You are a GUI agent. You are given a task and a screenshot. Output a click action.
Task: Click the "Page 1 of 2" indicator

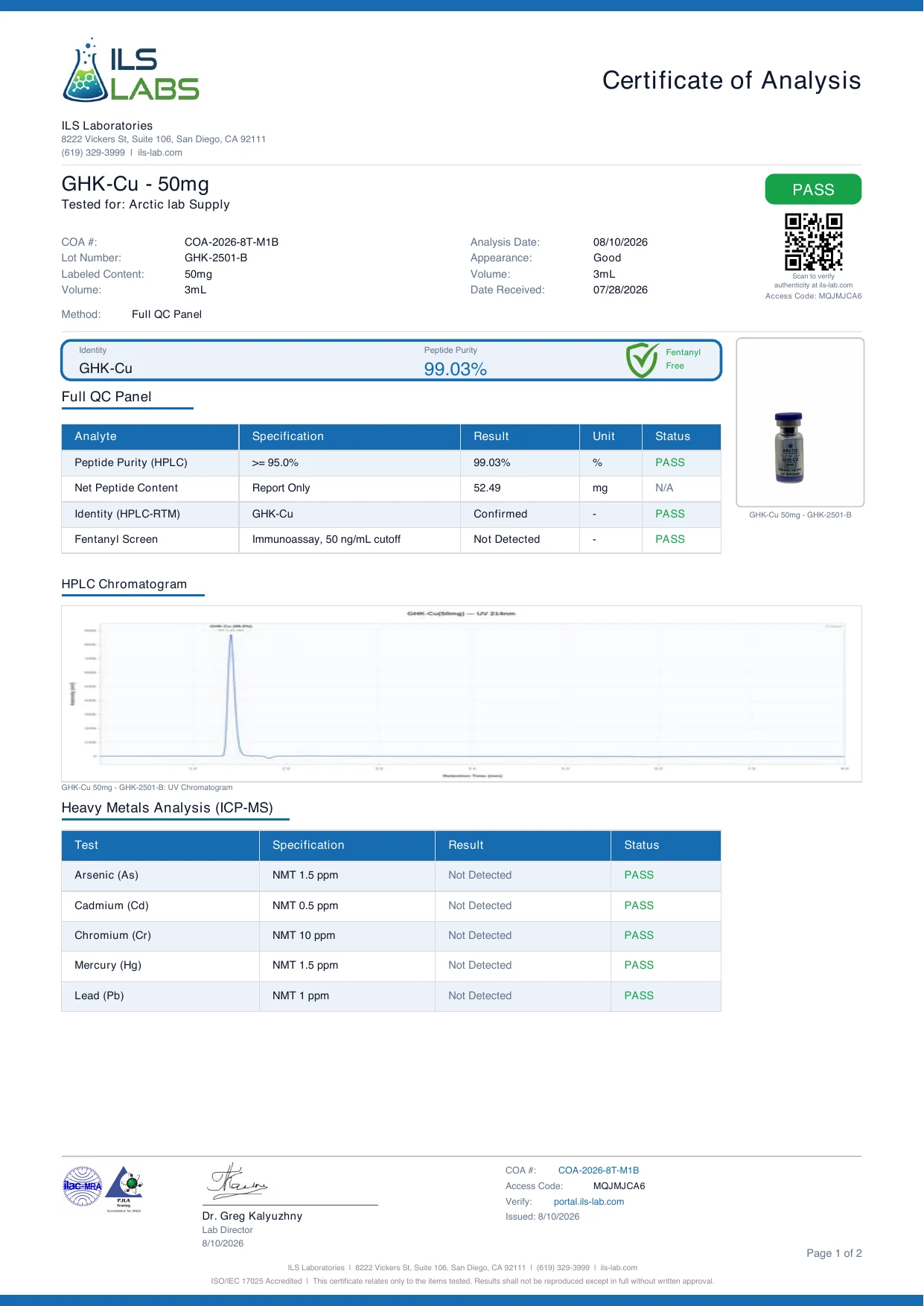(x=834, y=1253)
